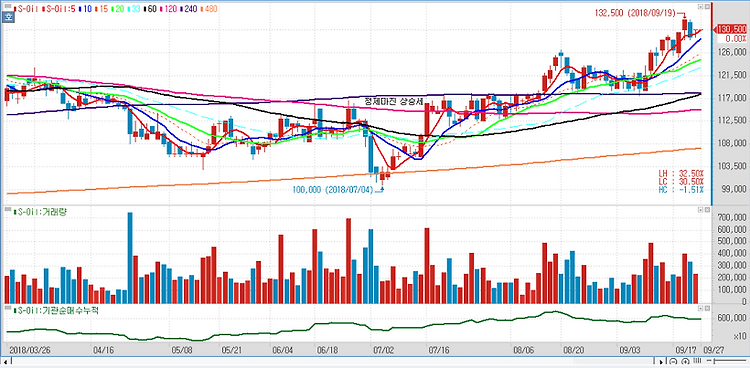Click the high annotation 132,500 (2018/09/19)
Screen dimensions: 750x368
coord(636,13)
